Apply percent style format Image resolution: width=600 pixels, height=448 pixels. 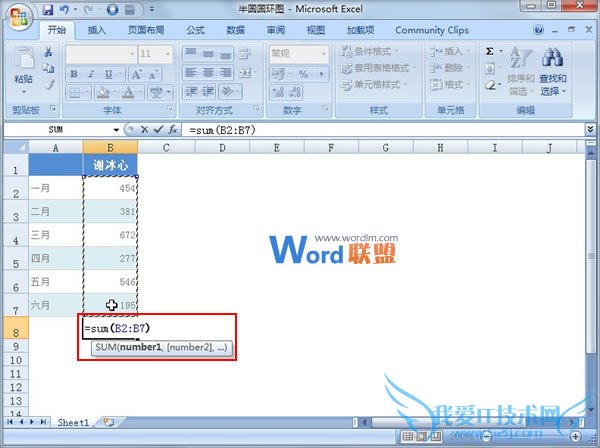(303, 74)
